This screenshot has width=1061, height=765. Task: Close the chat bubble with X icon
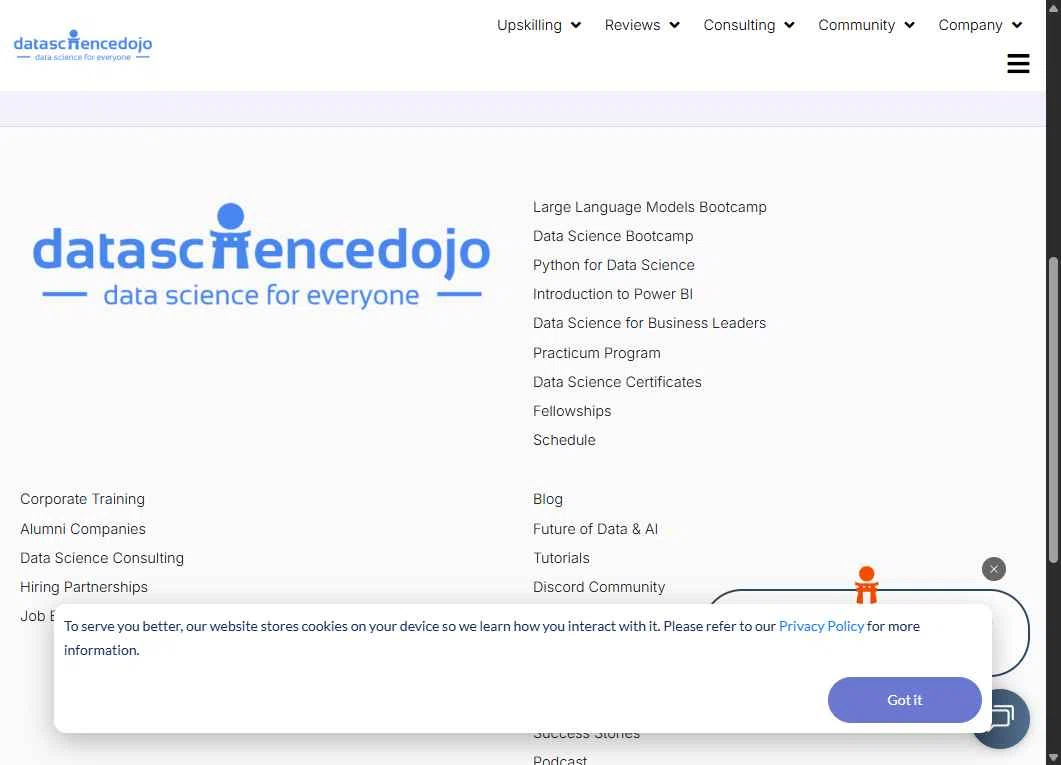(x=993, y=569)
